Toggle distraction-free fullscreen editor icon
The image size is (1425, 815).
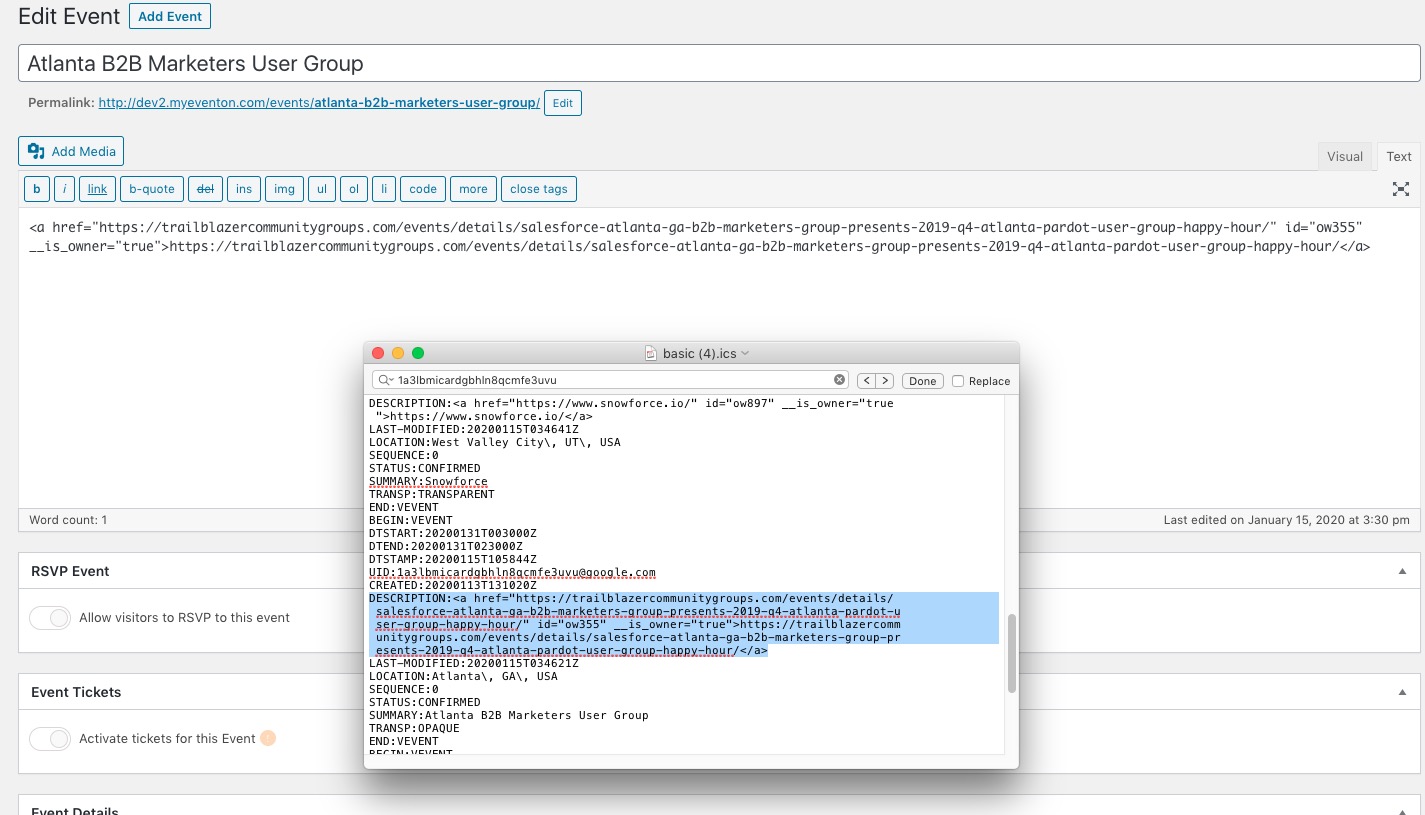(x=1401, y=189)
